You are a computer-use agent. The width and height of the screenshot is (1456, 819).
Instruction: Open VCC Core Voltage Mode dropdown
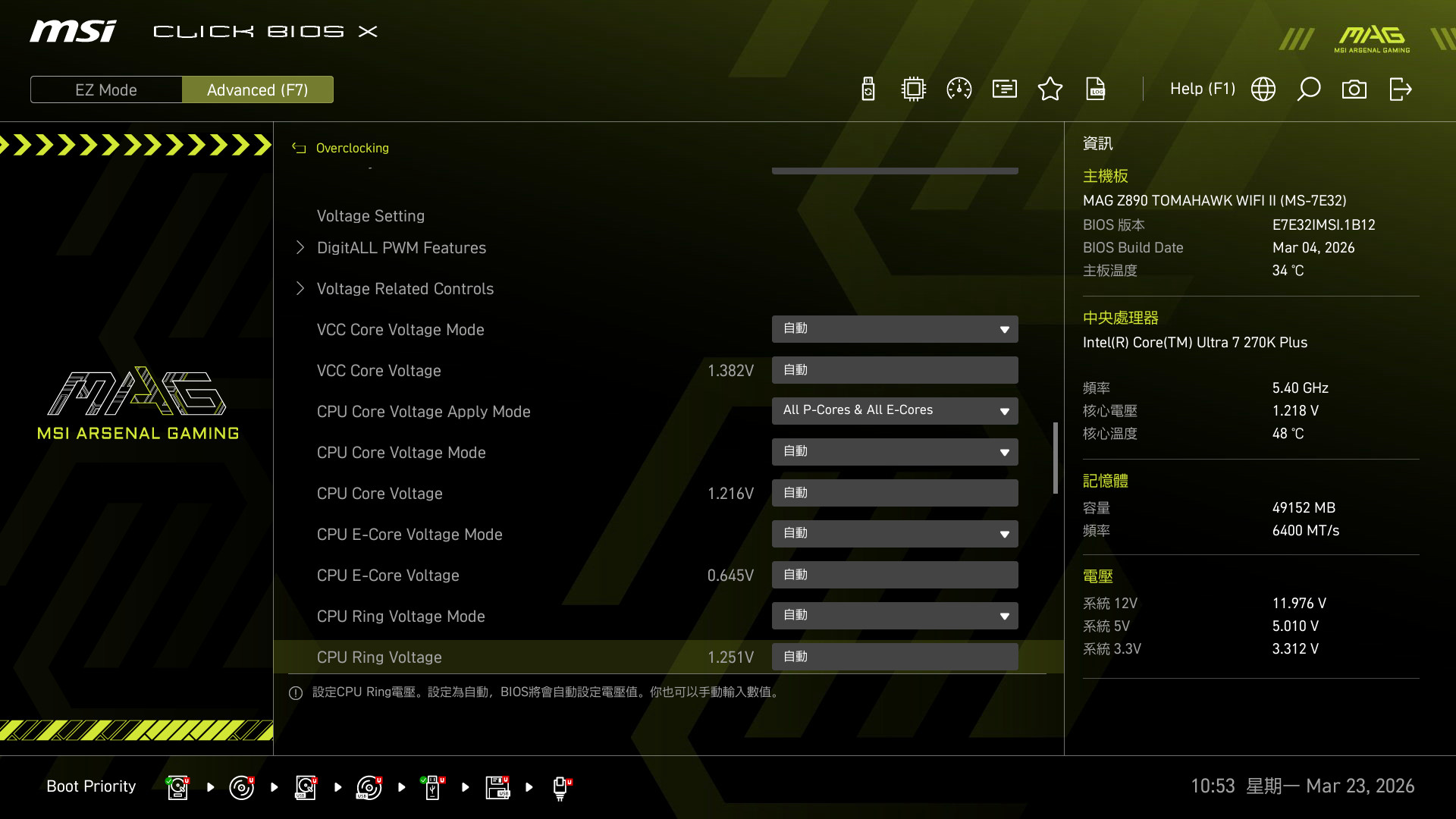(x=895, y=329)
